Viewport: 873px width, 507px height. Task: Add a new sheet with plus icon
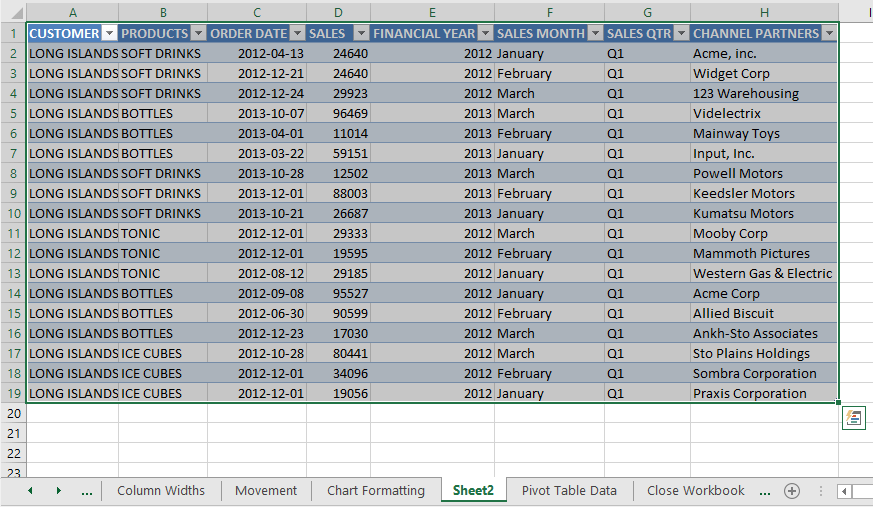coord(792,491)
